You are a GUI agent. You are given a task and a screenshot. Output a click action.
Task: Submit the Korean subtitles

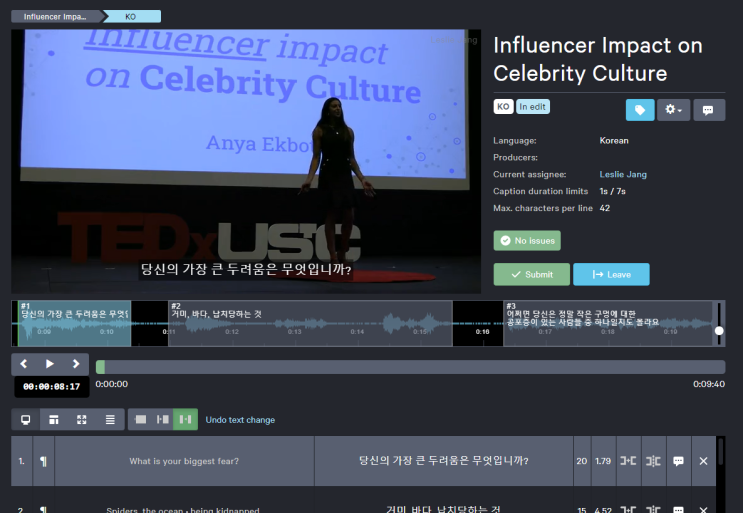(532, 274)
